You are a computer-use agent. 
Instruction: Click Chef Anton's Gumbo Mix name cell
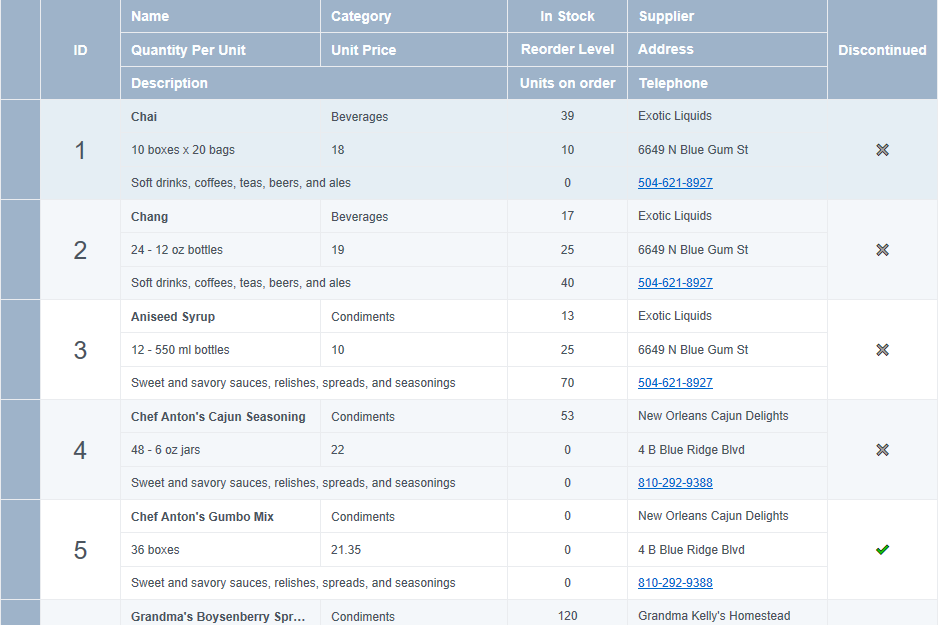[x=220, y=516]
